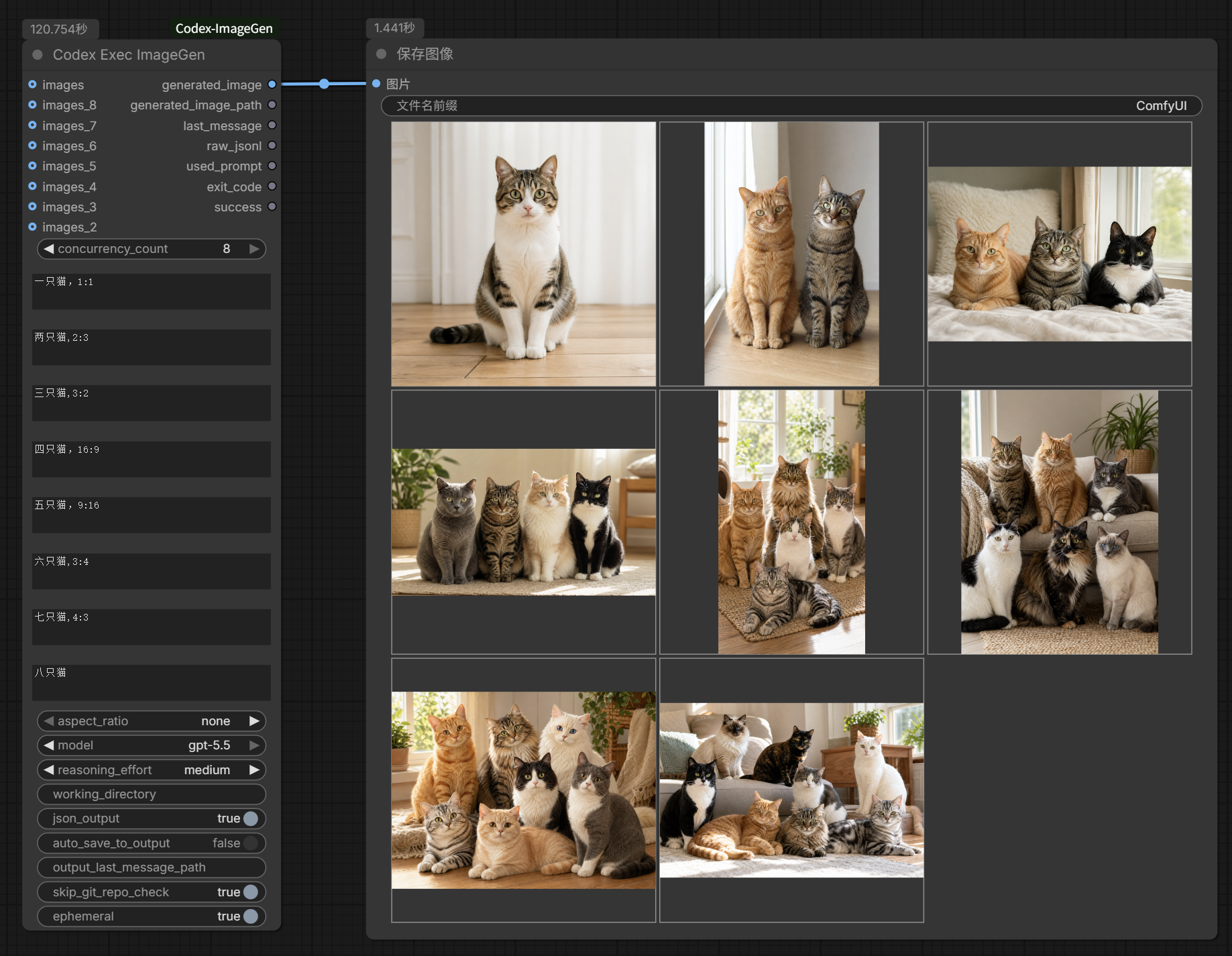
Task: Click the used_prompt output socket
Action: (272, 166)
